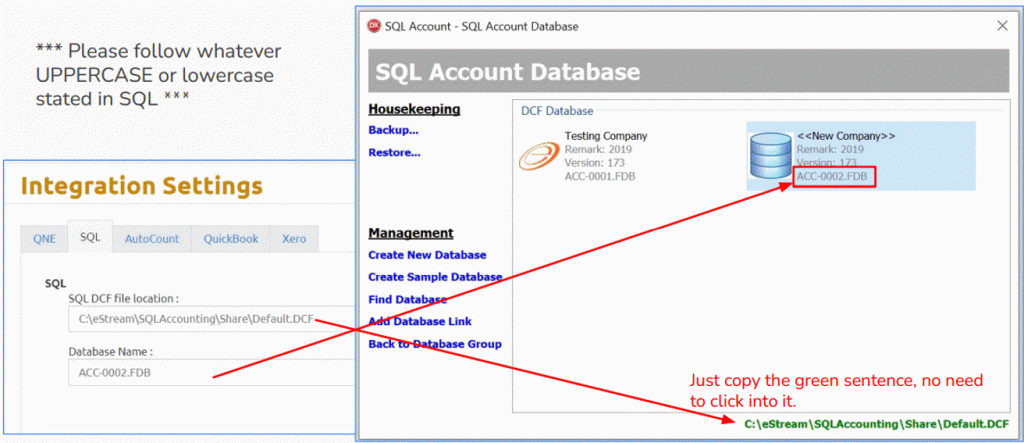Click the Housekeeping section heading

[x=414, y=108]
